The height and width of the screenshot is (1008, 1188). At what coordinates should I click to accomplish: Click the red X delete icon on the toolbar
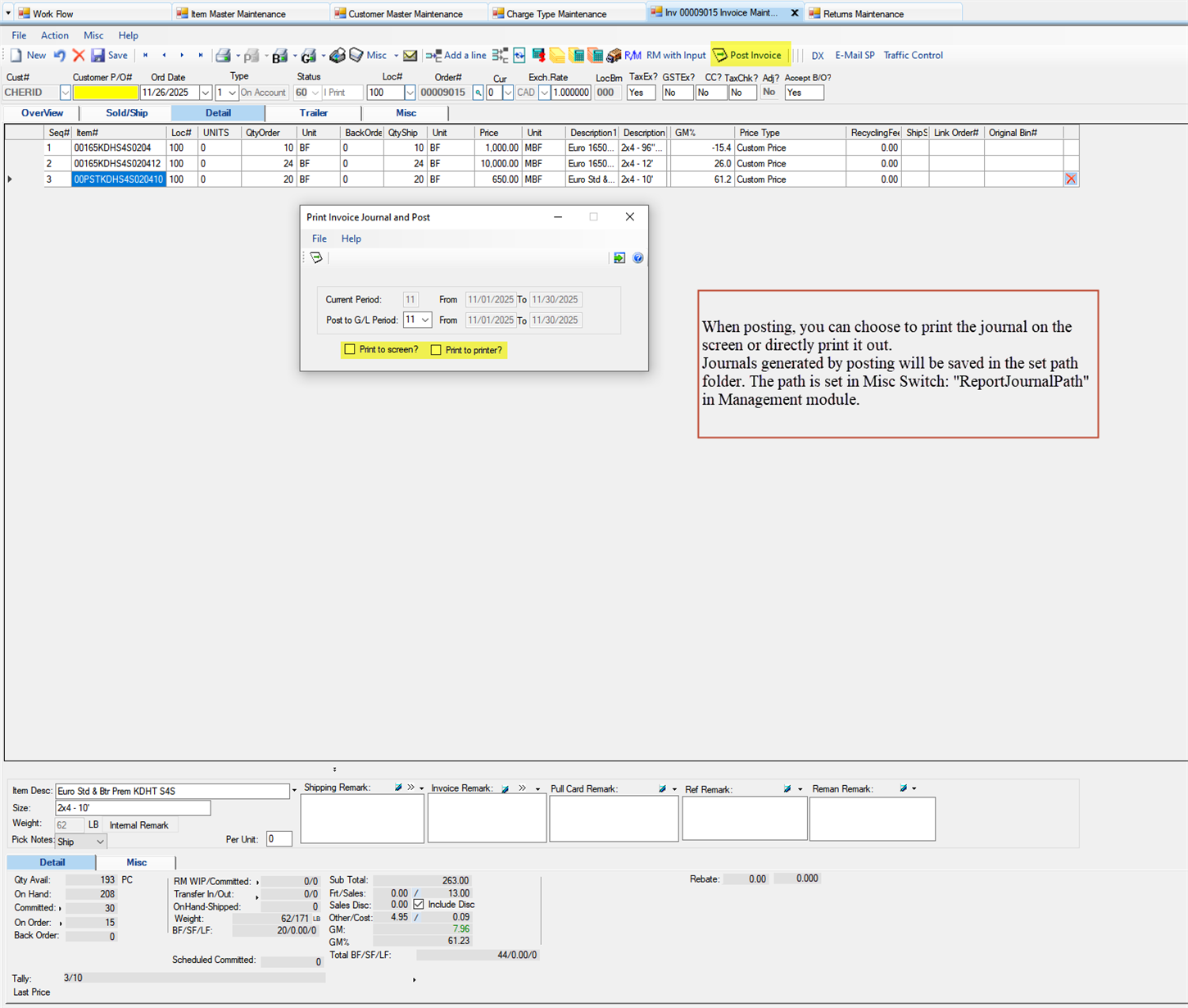79,55
